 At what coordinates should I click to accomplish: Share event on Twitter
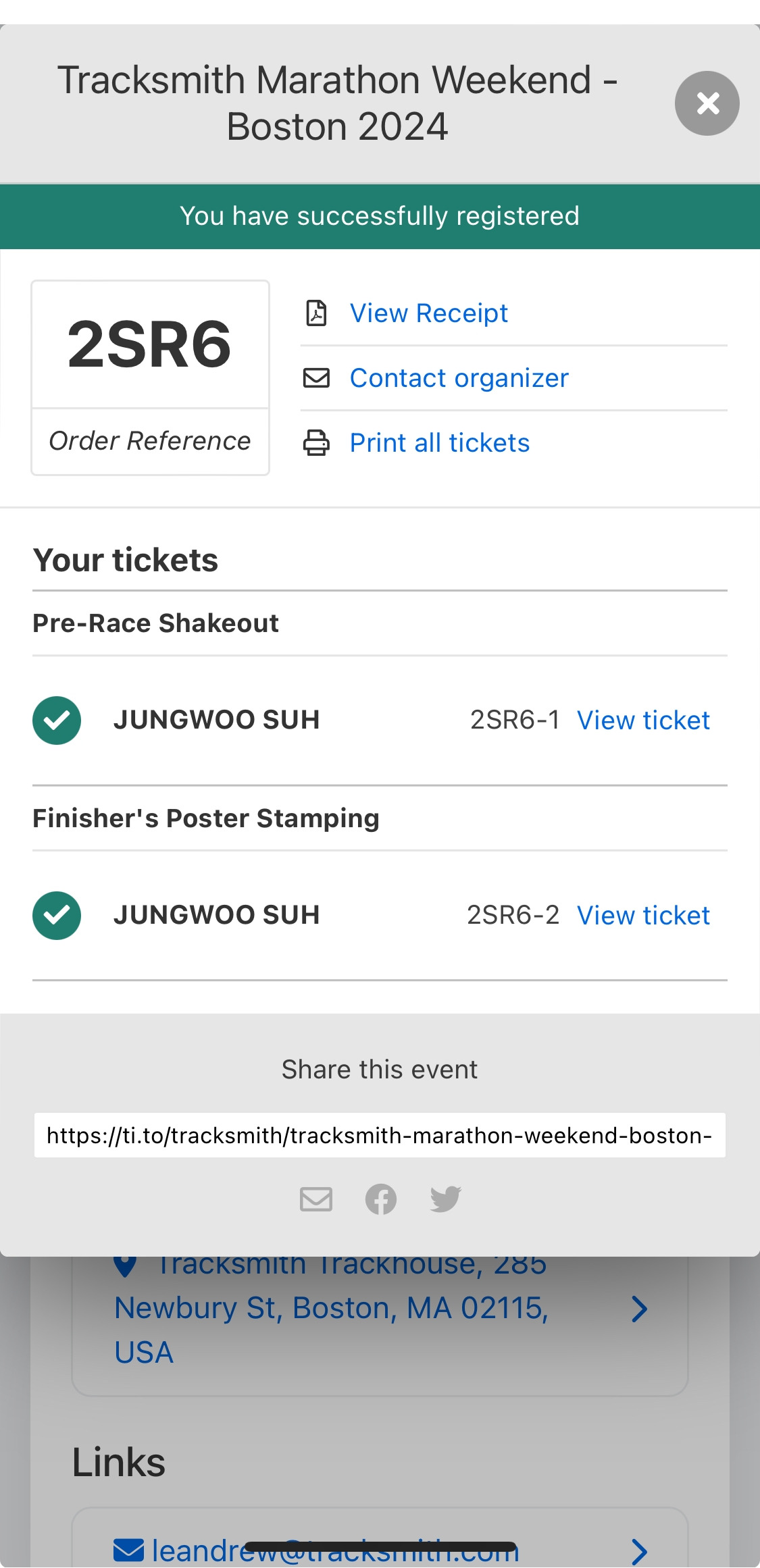[x=446, y=1199]
